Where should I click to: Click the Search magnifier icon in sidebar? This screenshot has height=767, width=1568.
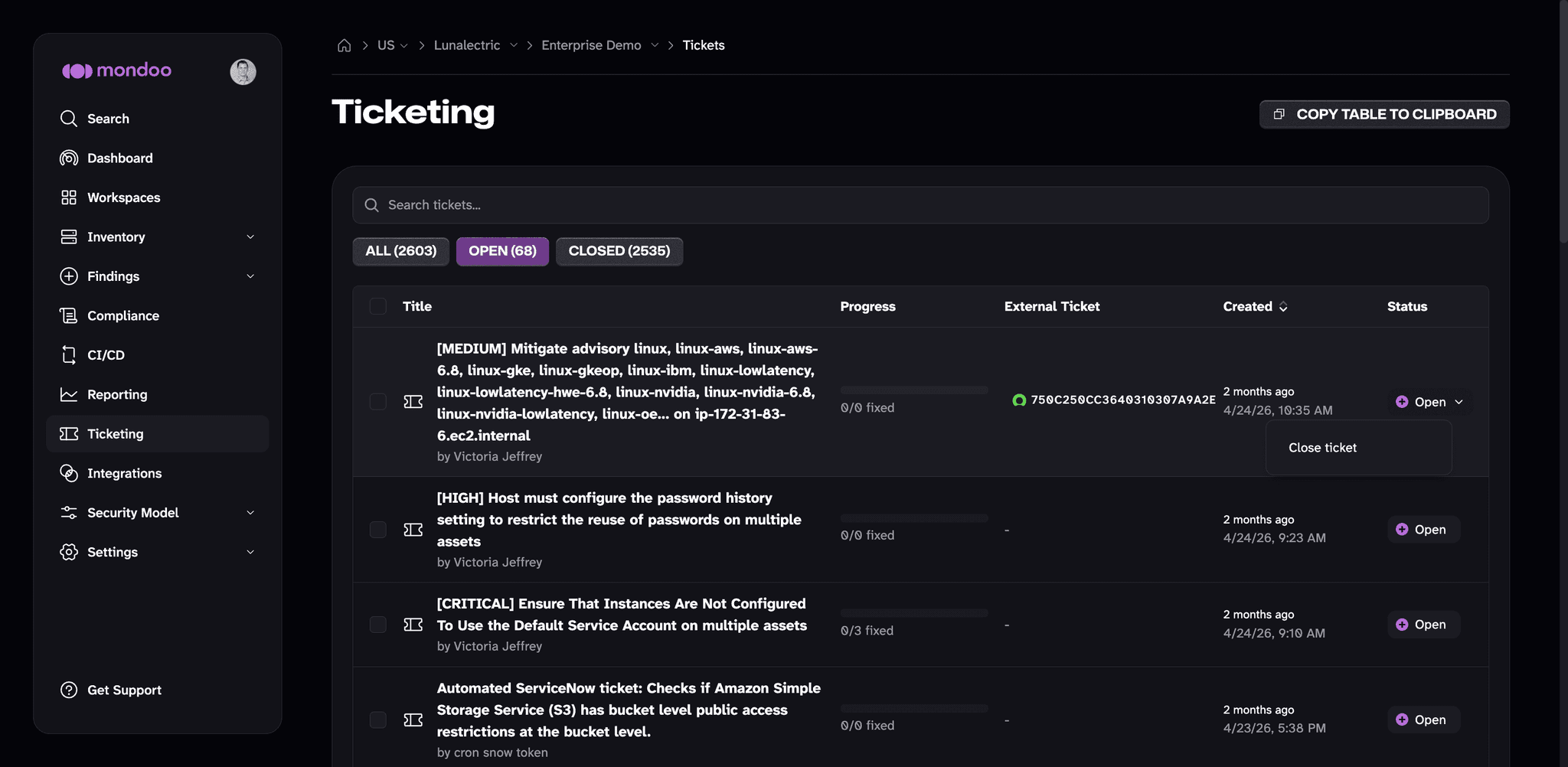pos(69,119)
